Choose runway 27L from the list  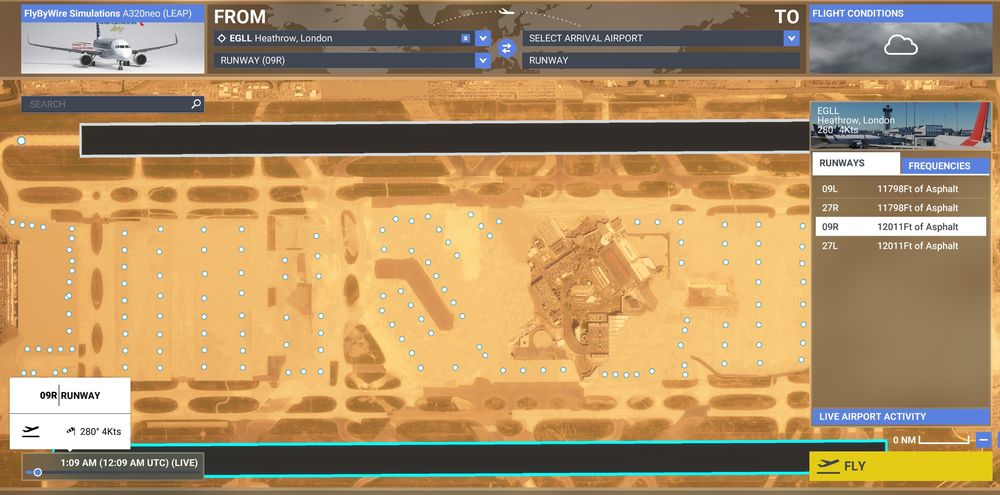(899, 246)
